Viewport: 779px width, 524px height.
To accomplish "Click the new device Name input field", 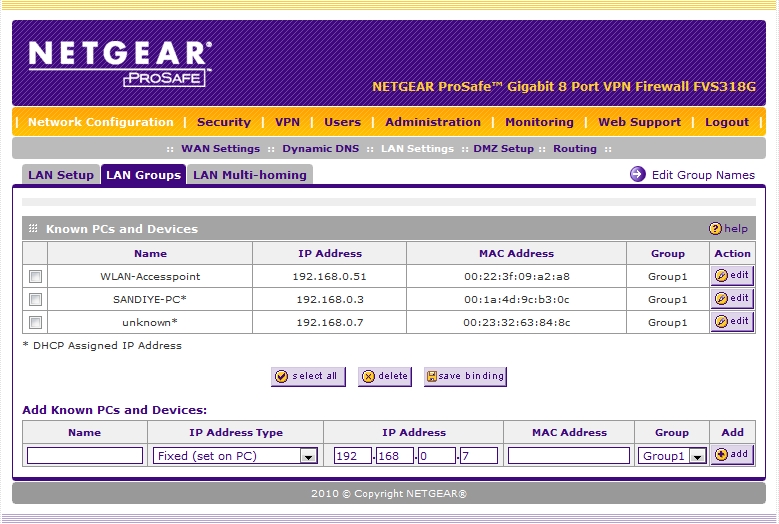I will pos(85,455).
